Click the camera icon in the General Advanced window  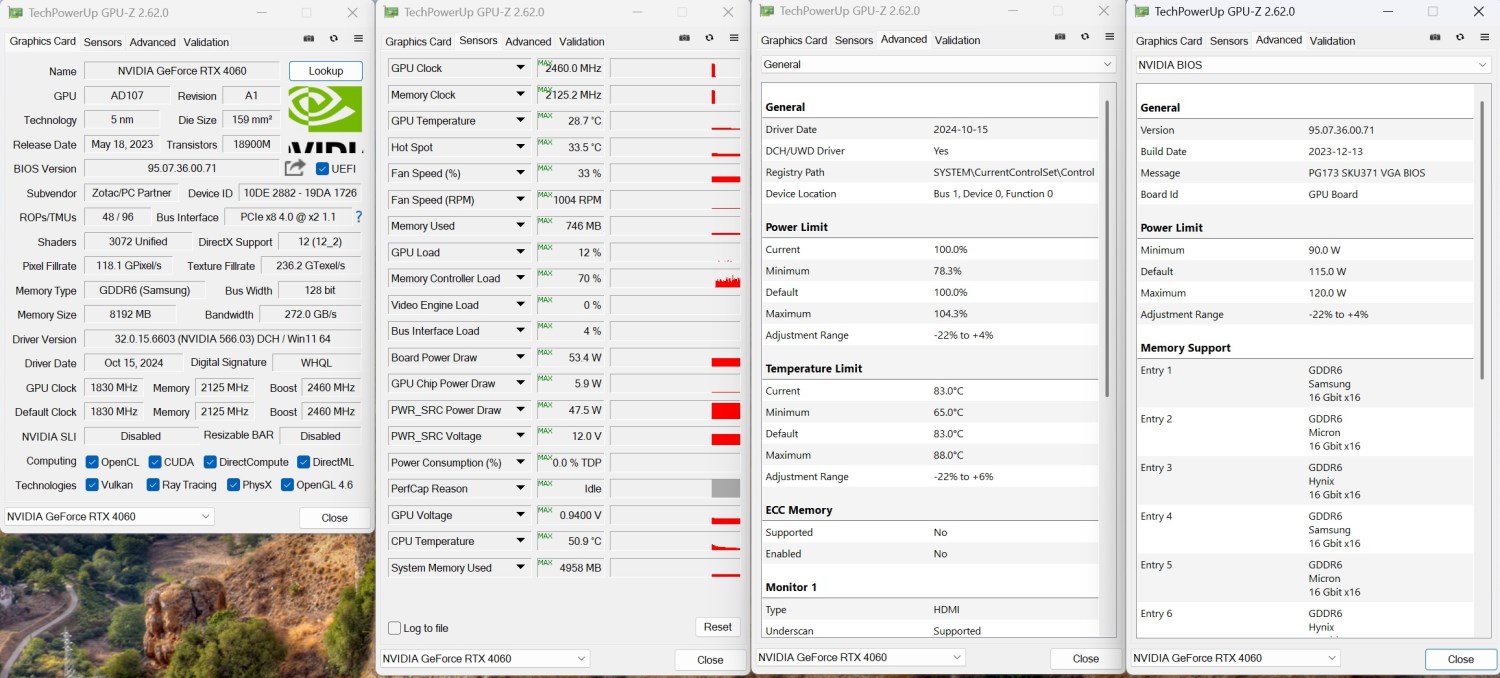(x=1060, y=37)
